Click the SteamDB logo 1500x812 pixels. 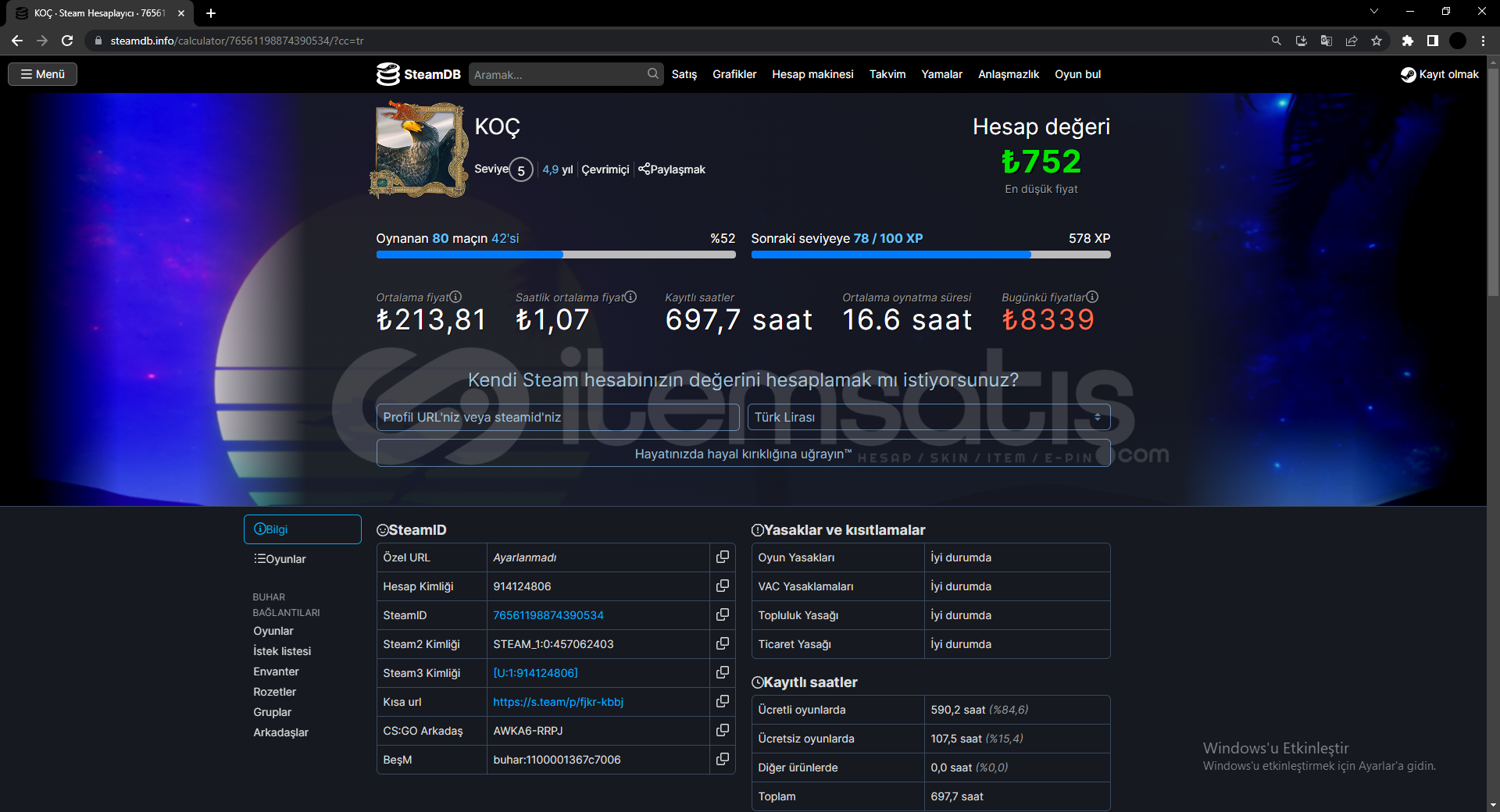pos(418,74)
